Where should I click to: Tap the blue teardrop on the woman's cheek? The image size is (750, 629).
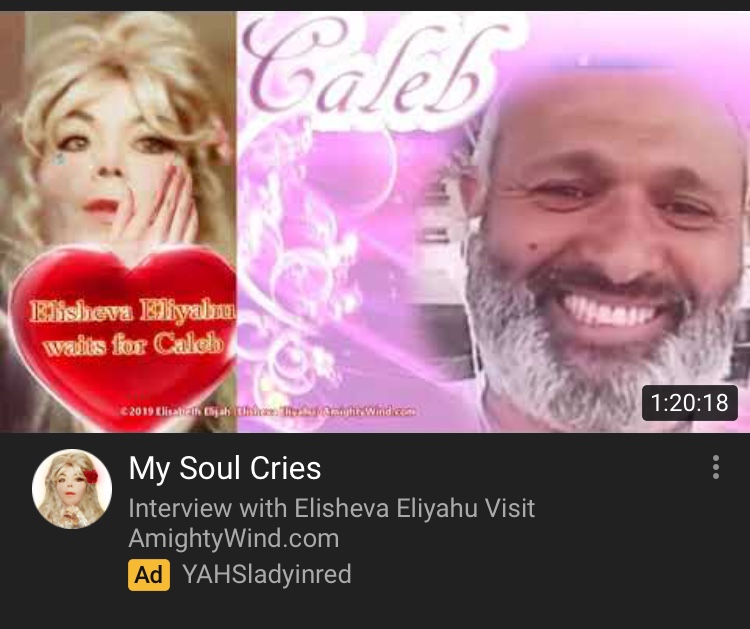(x=59, y=158)
